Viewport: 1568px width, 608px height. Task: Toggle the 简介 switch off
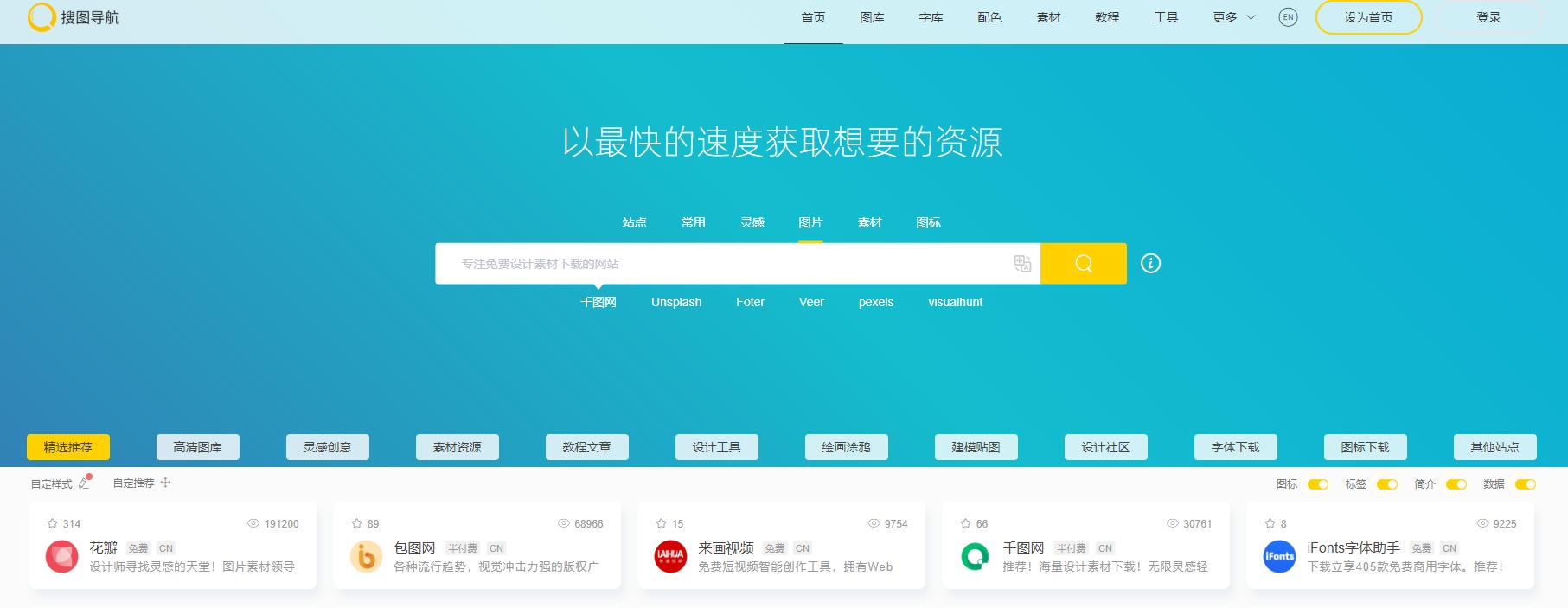[x=1456, y=484]
